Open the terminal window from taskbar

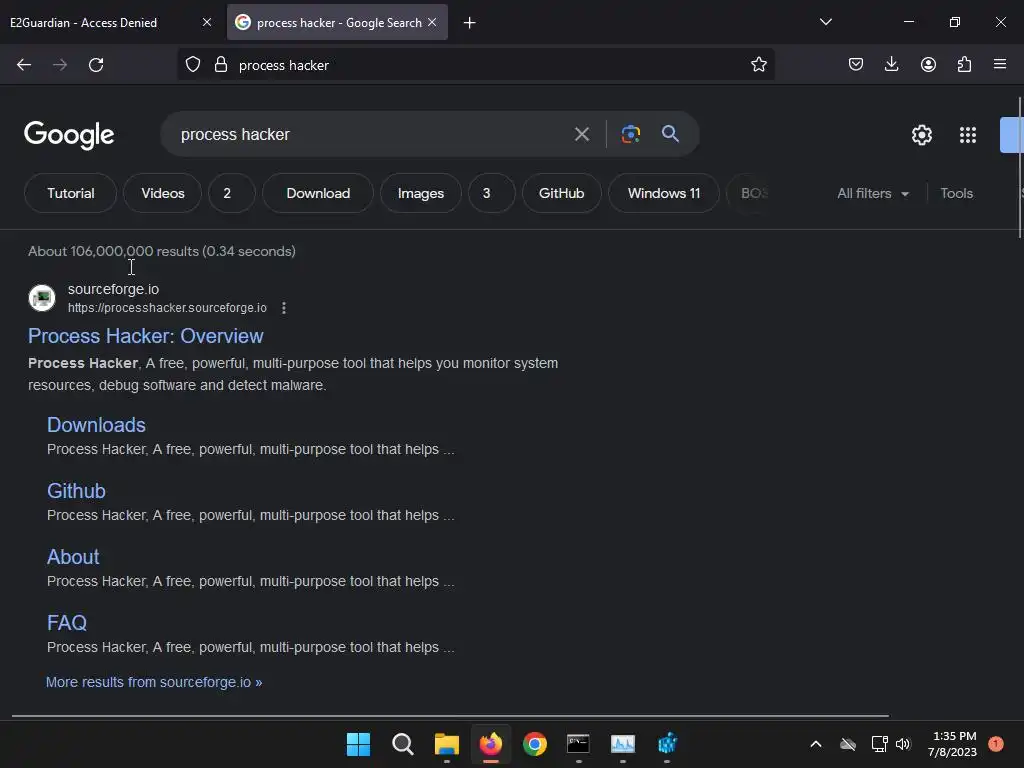(579, 744)
